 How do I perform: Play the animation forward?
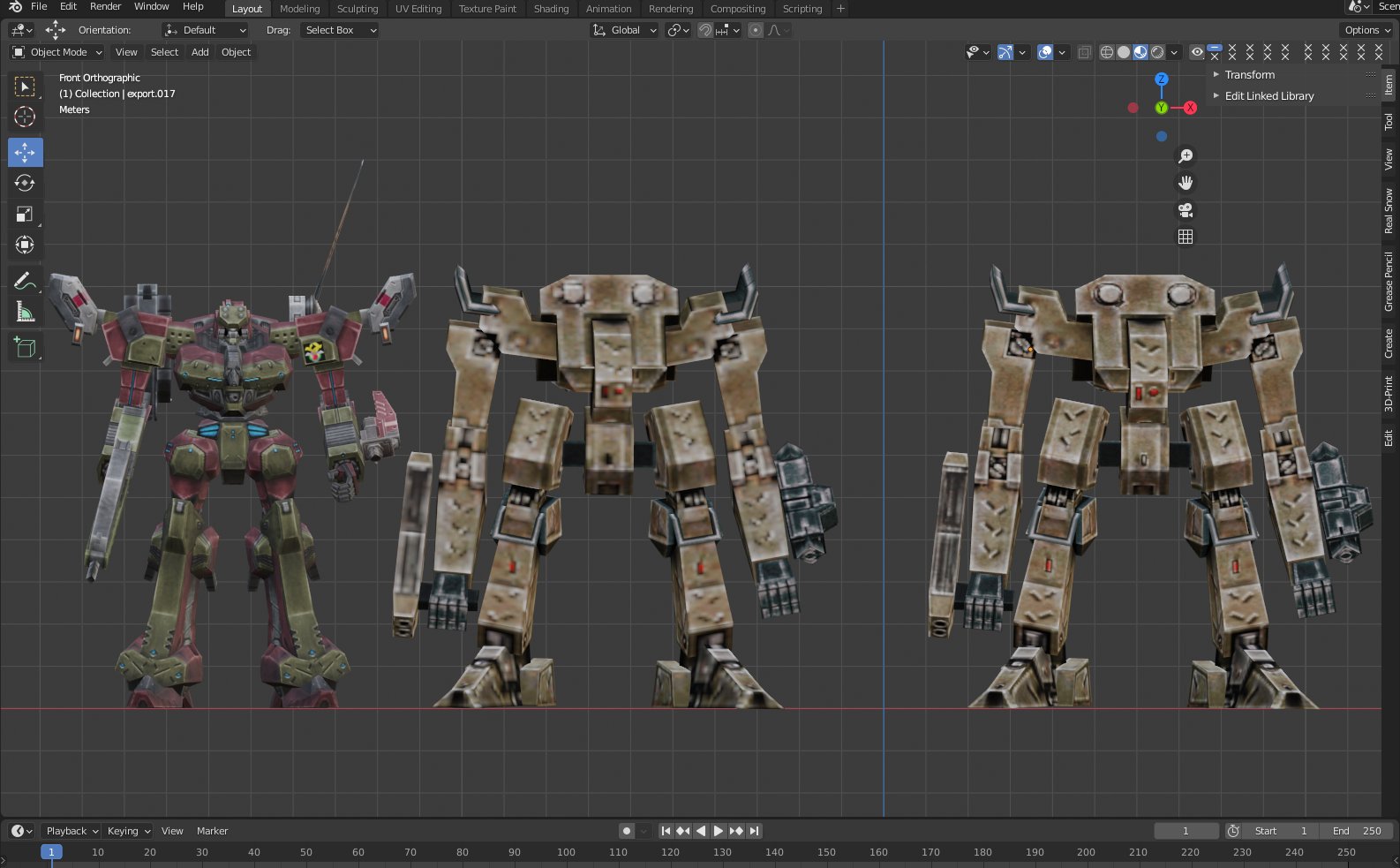pos(719,831)
